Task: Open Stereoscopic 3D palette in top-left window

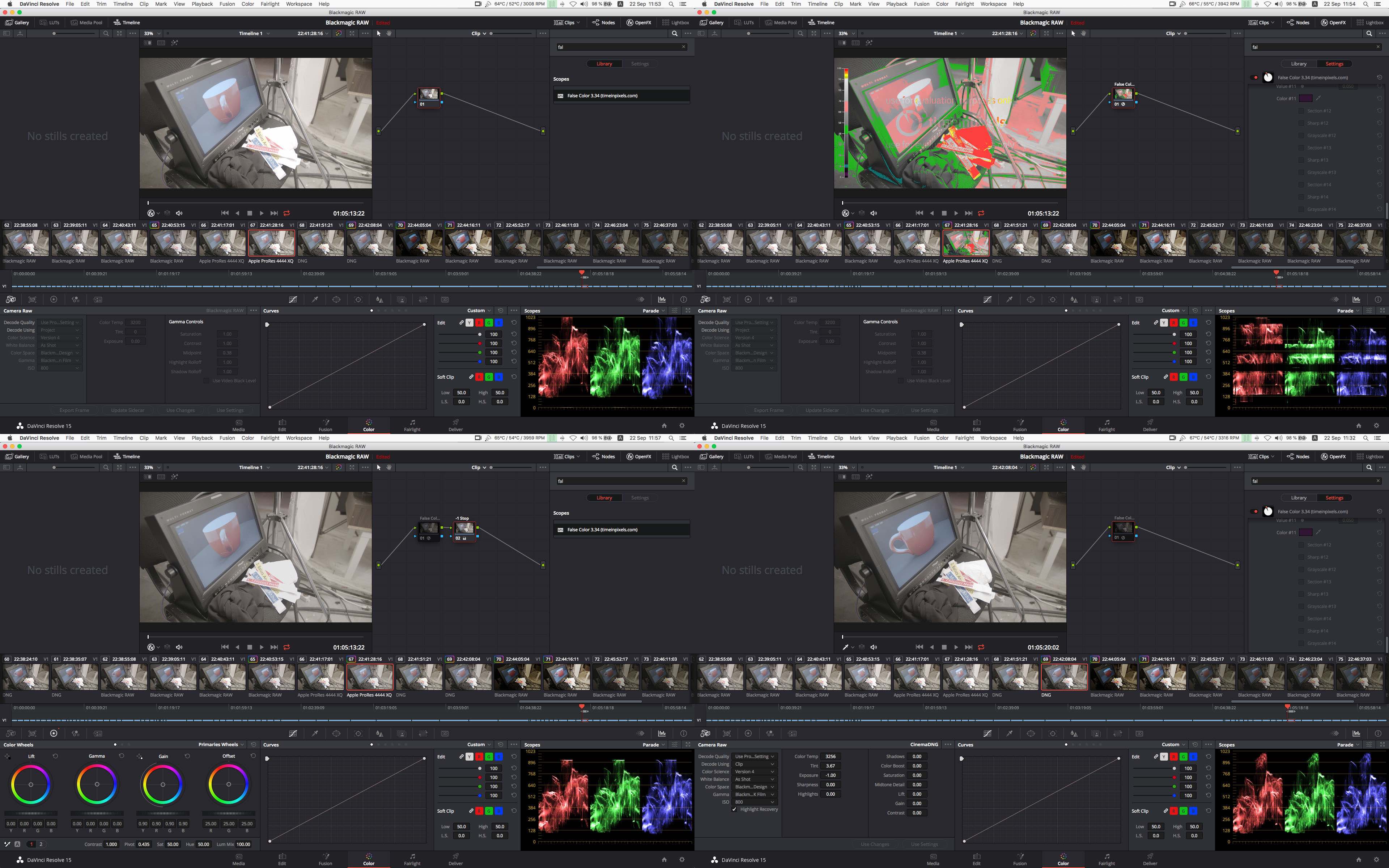Action: (445, 300)
